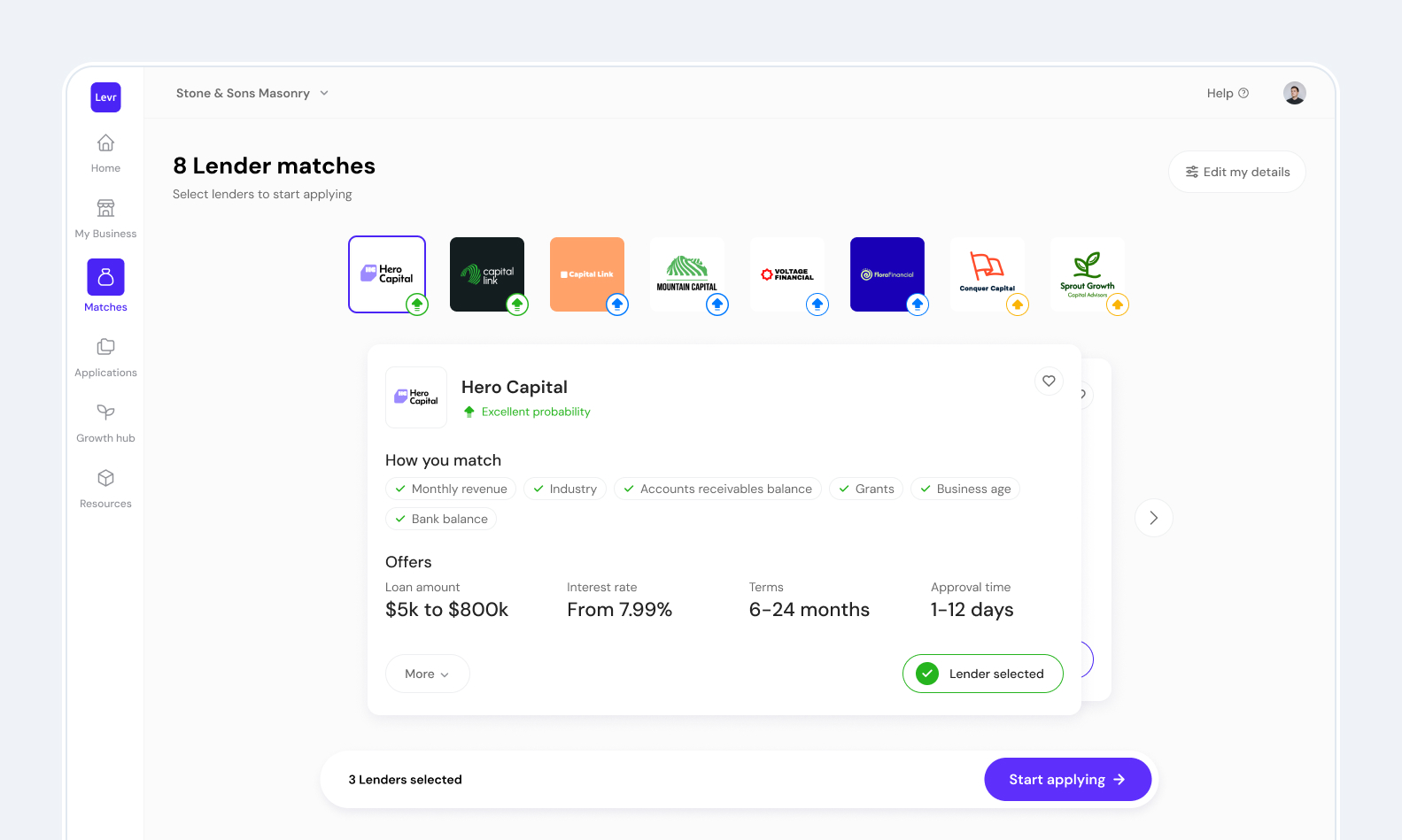Select Conquer Capital lender thumbnail

(988, 274)
